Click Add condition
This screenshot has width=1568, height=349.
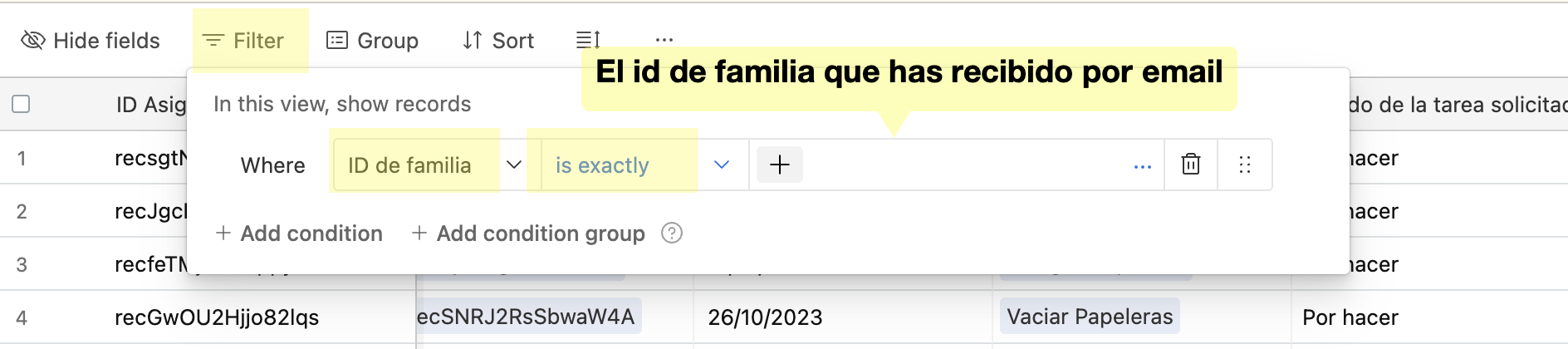(x=299, y=233)
